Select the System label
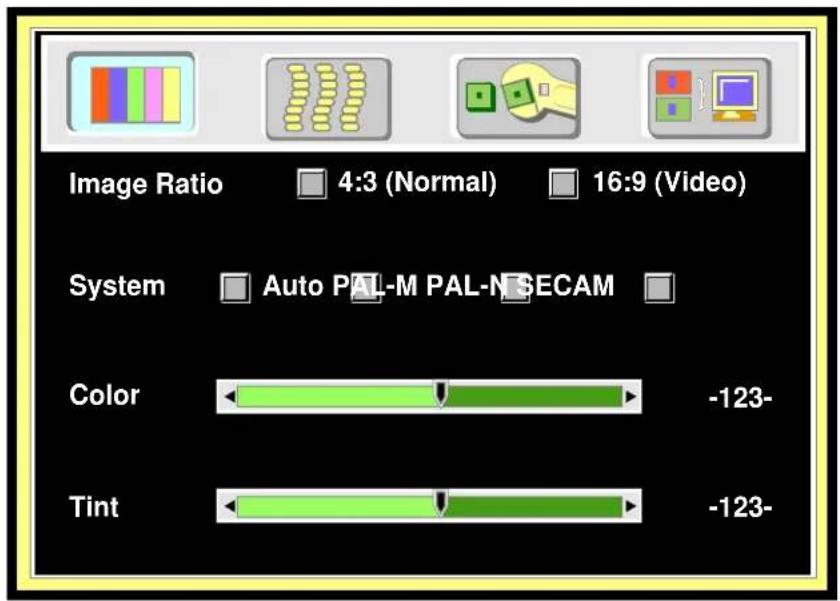Viewport: 840px width, 601px height. 117,286
